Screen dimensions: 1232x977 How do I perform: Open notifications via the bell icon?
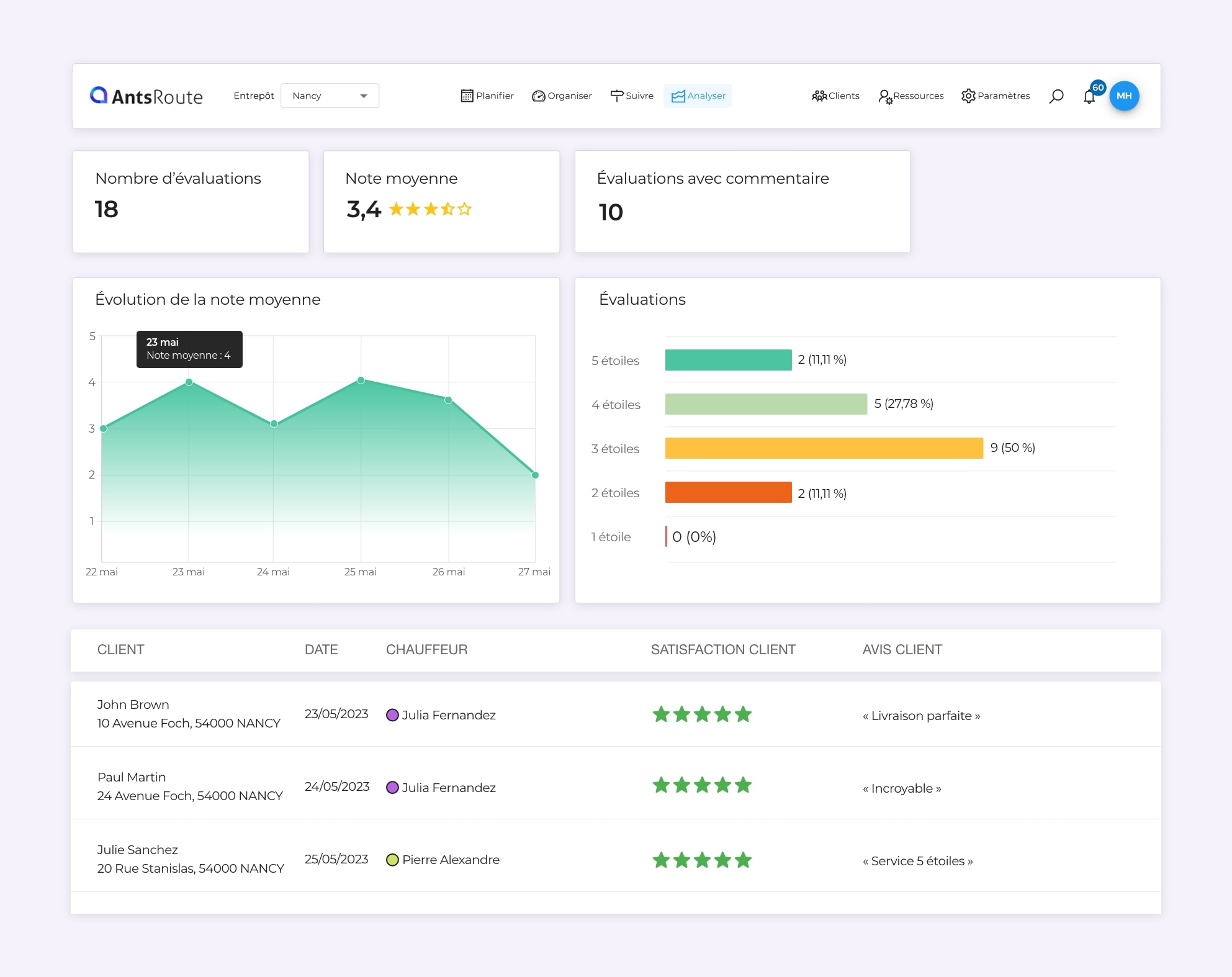(x=1089, y=97)
